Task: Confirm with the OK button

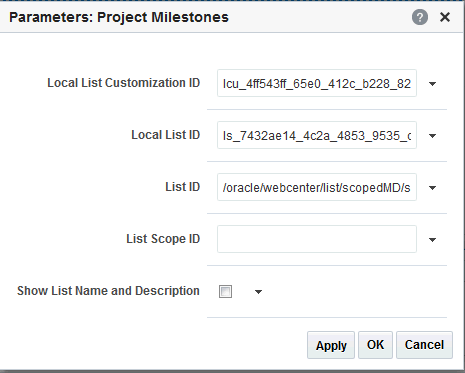Action: click(375, 345)
